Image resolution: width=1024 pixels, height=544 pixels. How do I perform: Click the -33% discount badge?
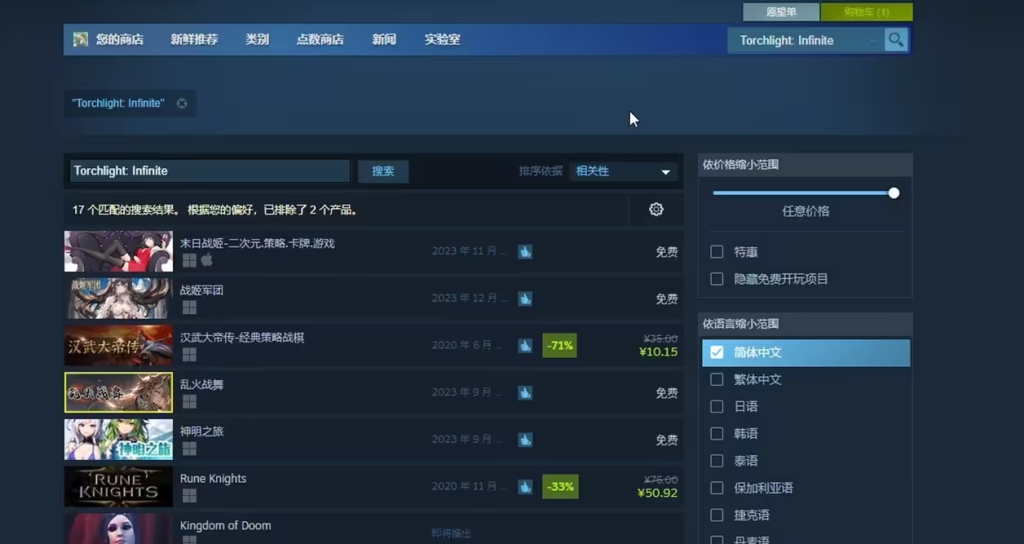point(560,487)
